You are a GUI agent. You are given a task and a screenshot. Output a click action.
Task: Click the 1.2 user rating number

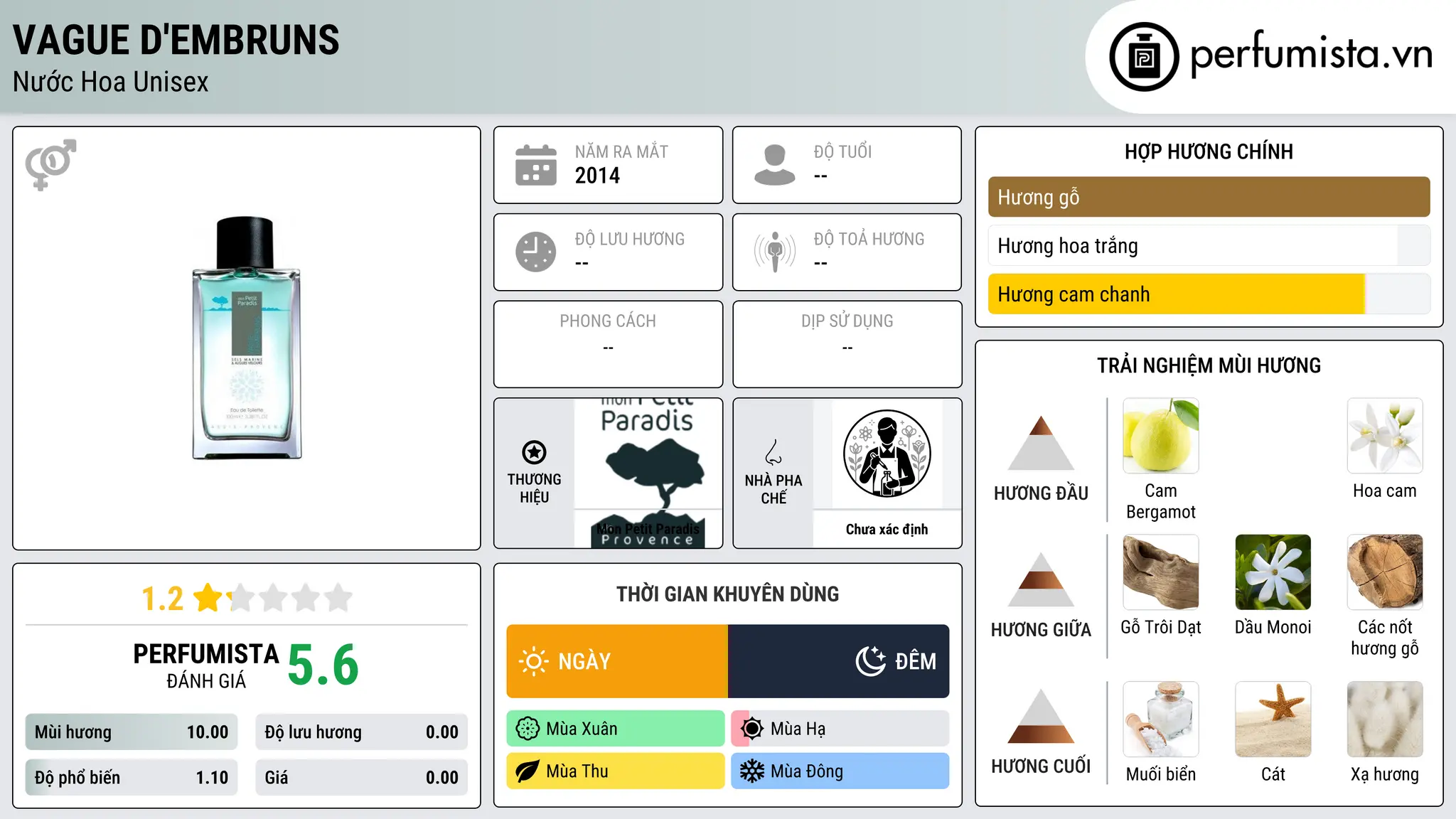(x=162, y=599)
